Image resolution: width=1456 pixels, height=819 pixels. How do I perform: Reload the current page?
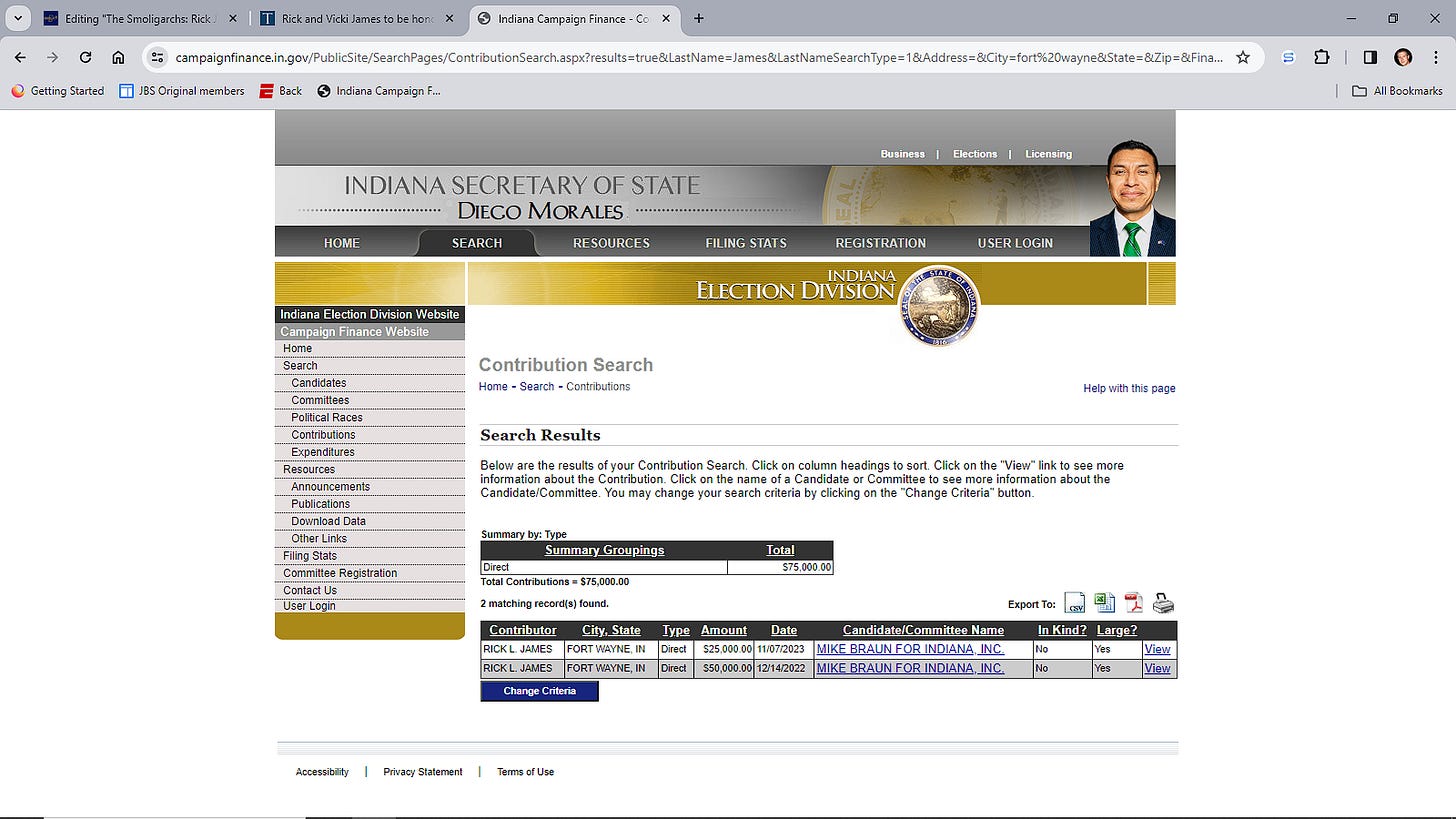[86, 57]
